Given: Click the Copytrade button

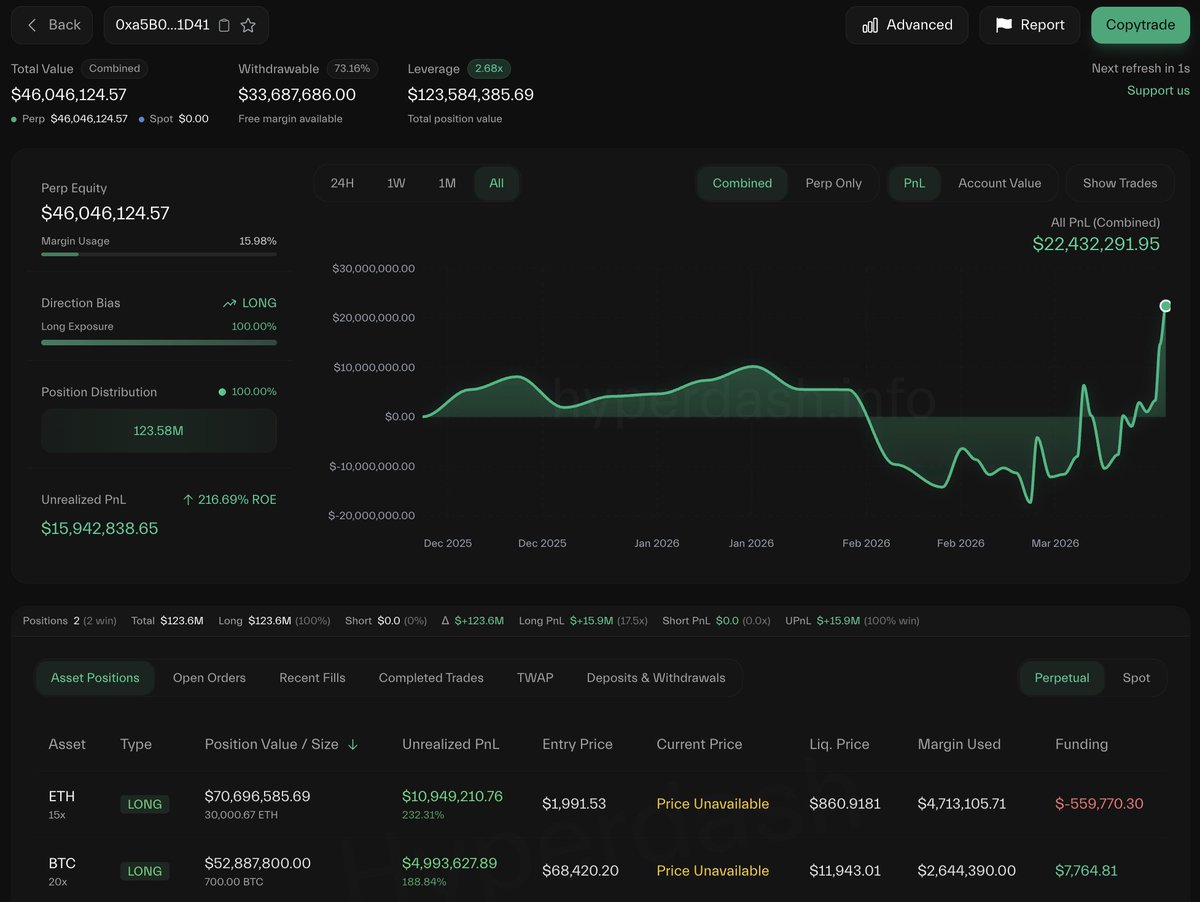Looking at the screenshot, I should coord(1140,24).
